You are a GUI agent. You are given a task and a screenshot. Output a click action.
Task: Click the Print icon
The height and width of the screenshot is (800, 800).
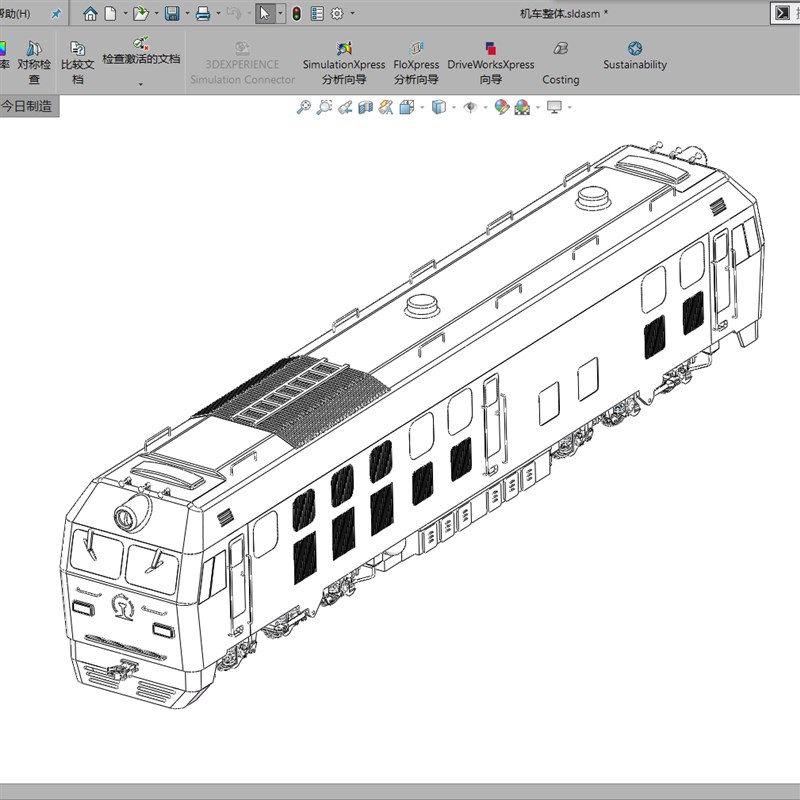coord(203,14)
